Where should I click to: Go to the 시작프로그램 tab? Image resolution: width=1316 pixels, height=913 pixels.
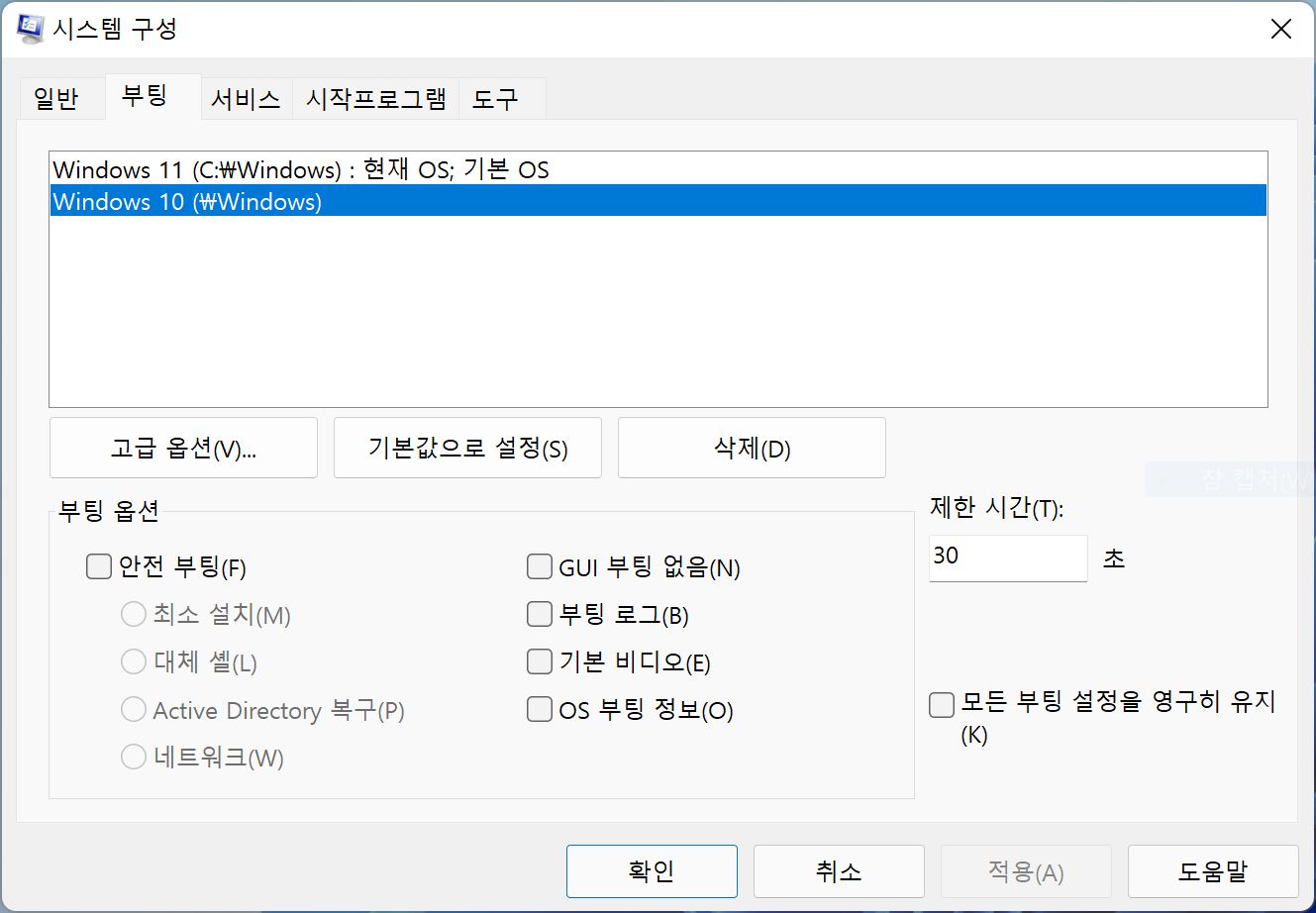[375, 99]
